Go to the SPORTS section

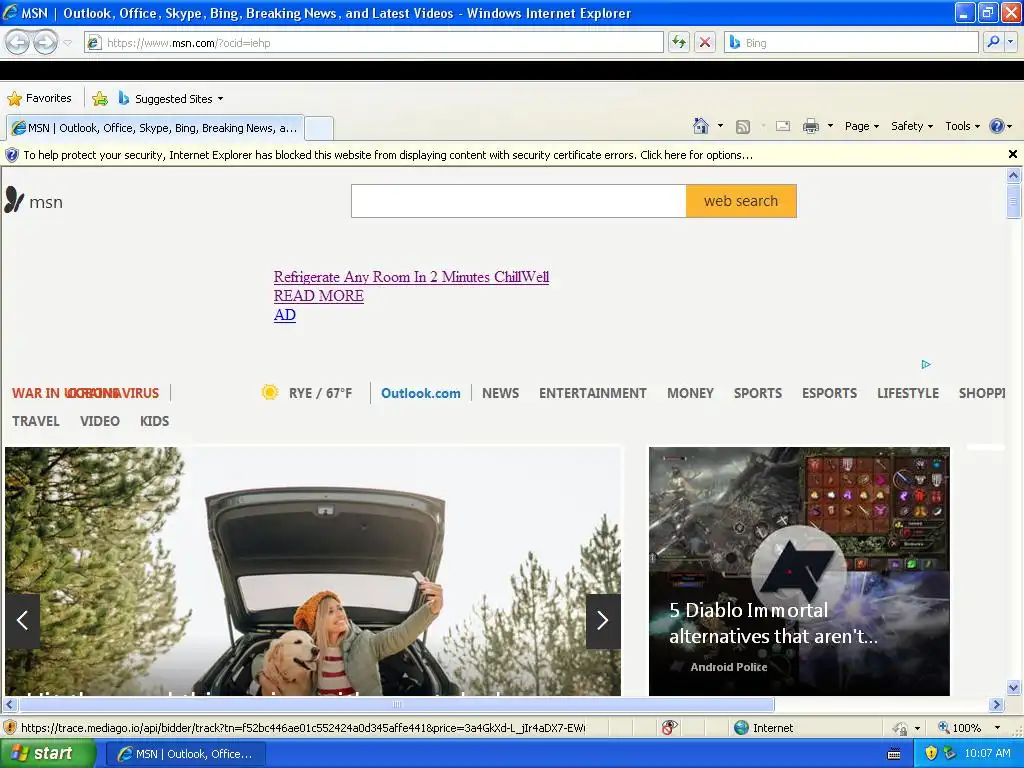tap(758, 393)
